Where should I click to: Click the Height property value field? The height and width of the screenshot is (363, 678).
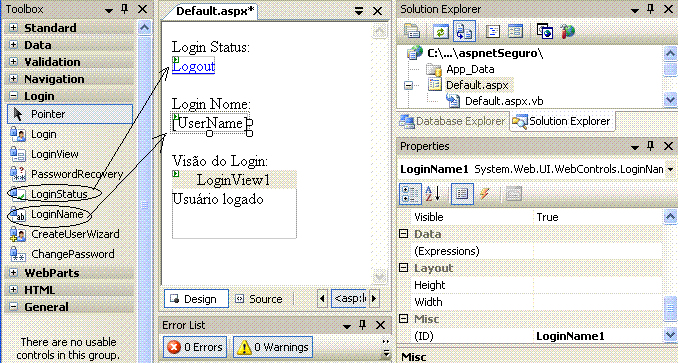tap(598, 285)
